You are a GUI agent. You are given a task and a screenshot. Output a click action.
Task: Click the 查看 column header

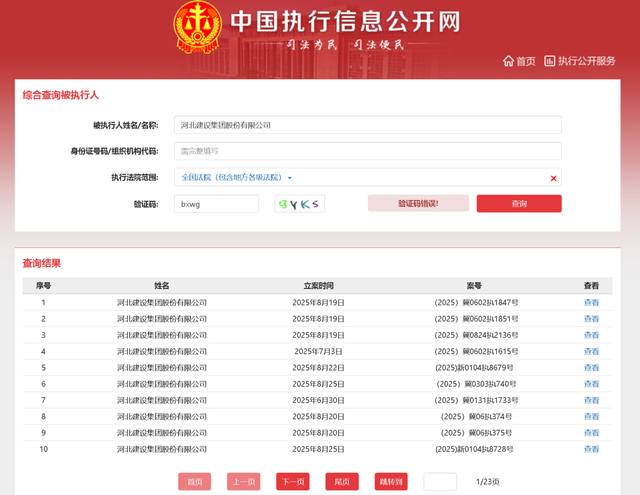pos(591,286)
